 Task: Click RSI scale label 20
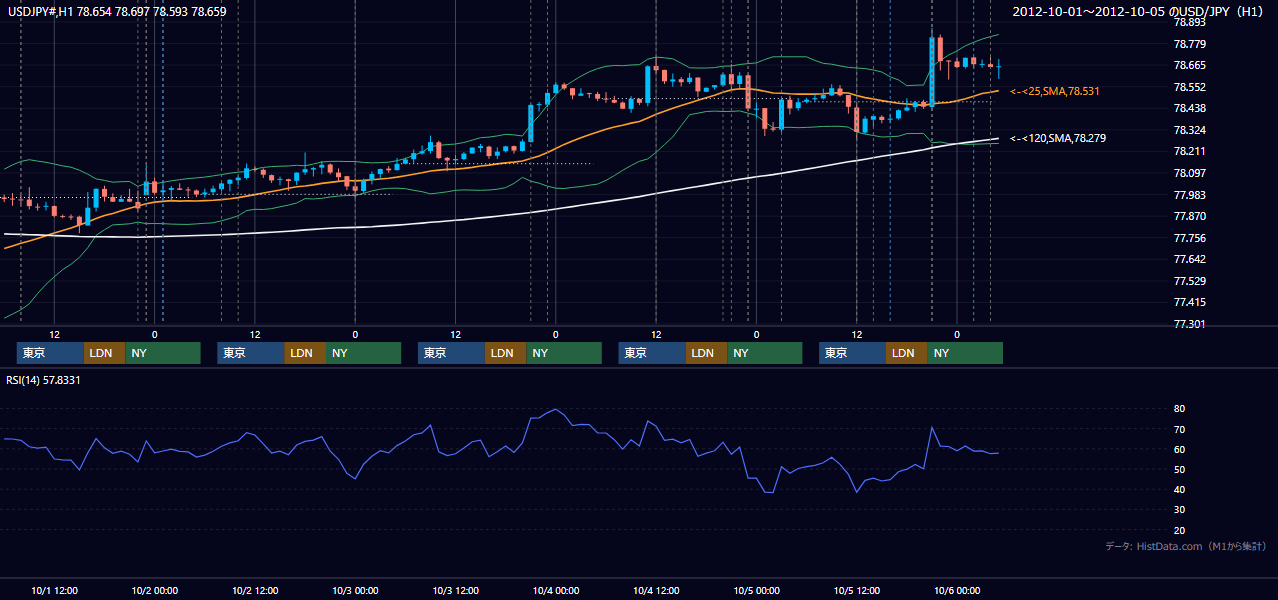click(1179, 530)
